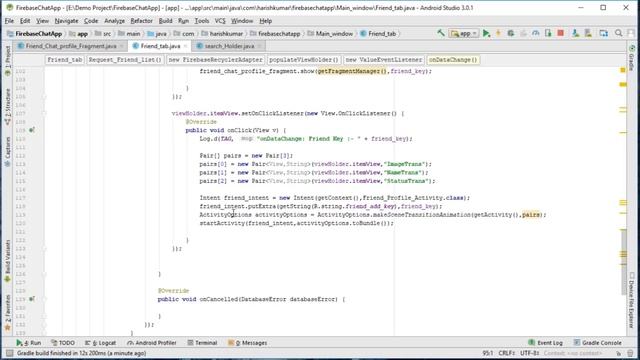Open the Structure side tool window

pyautogui.click(x=8, y=107)
